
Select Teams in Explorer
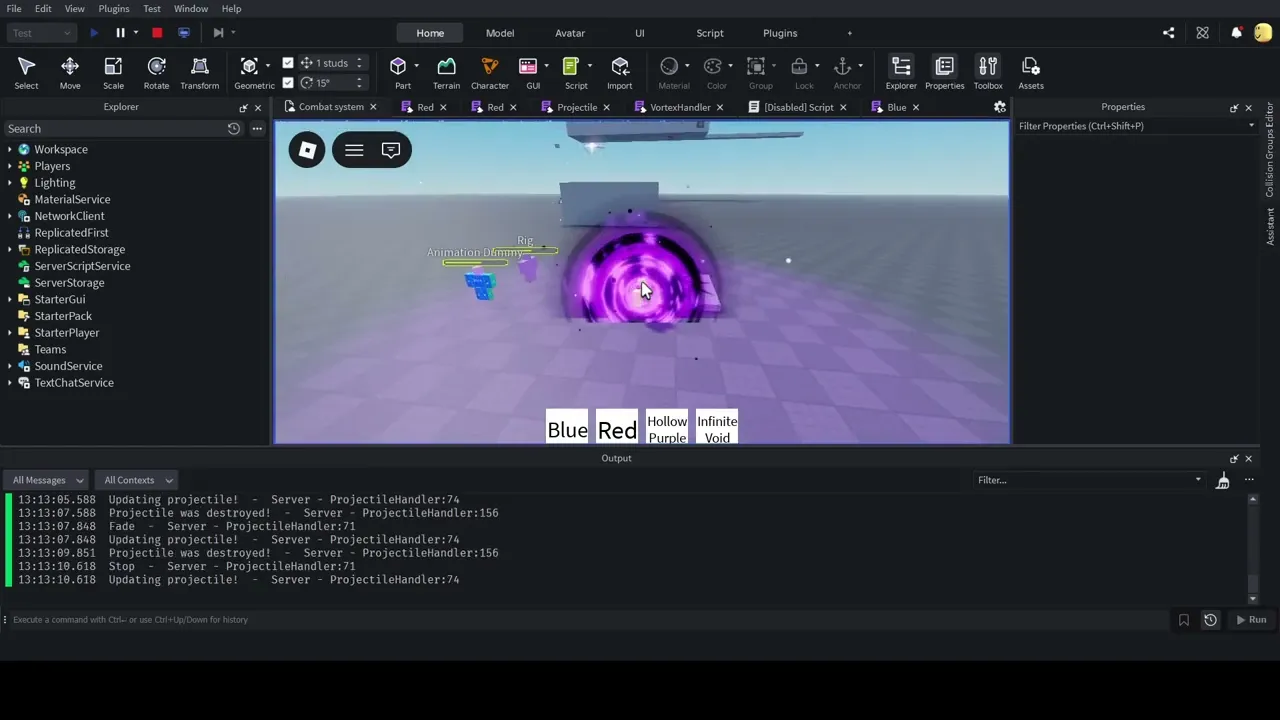pos(50,349)
